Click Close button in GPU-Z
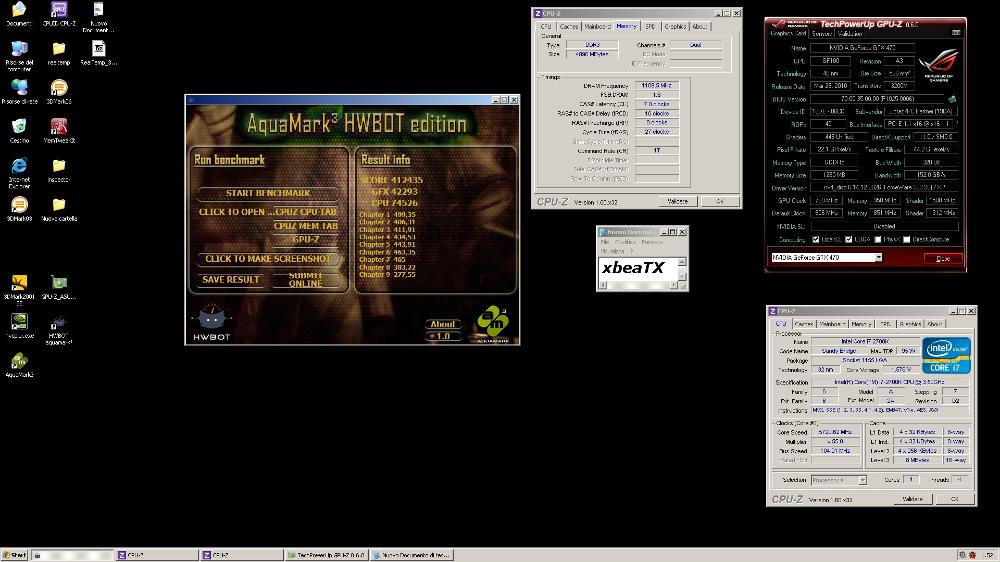1000x562 pixels. (x=943, y=258)
